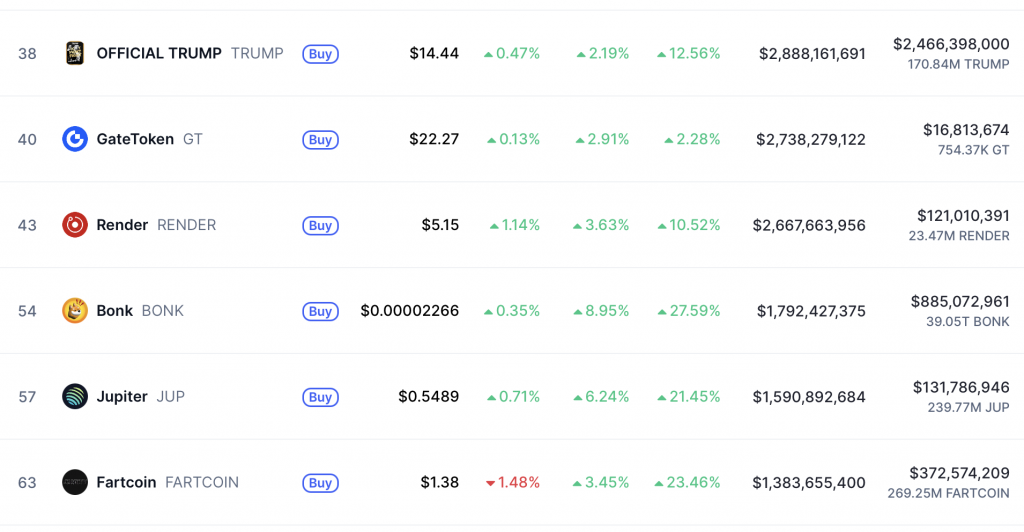The width and height of the screenshot is (1024, 532).
Task: Click the Render red logo icon
Action: pyautogui.click(x=74, y=225)
